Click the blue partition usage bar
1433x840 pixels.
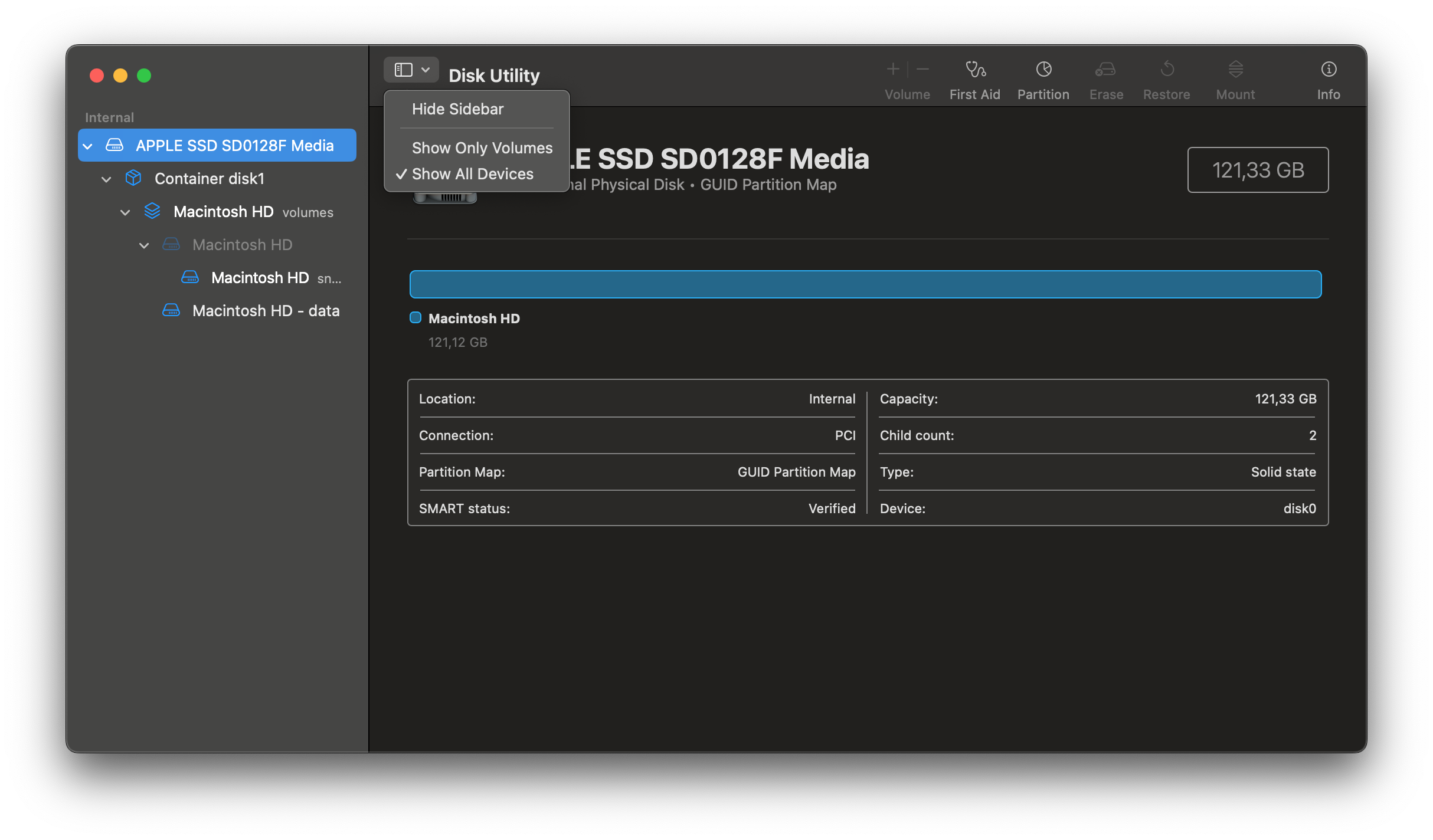865,284
